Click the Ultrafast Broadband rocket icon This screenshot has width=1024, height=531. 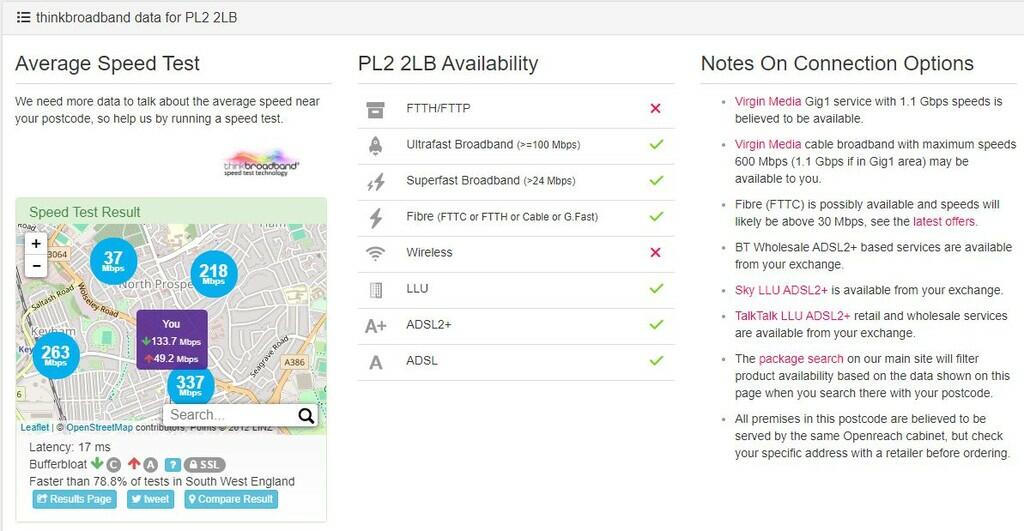pyautogui.click(x=376, y=145)
